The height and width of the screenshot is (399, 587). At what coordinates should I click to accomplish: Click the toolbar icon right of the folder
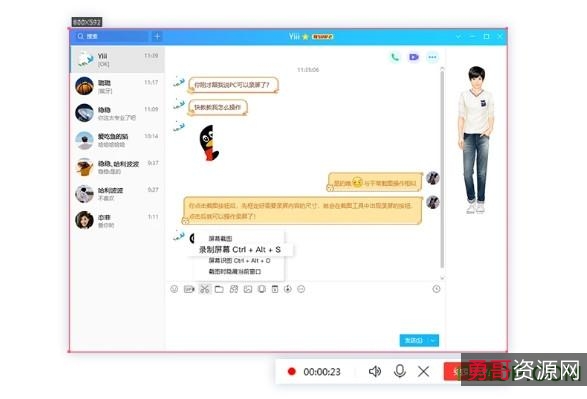pyautogui.click(x=234, y=289)
